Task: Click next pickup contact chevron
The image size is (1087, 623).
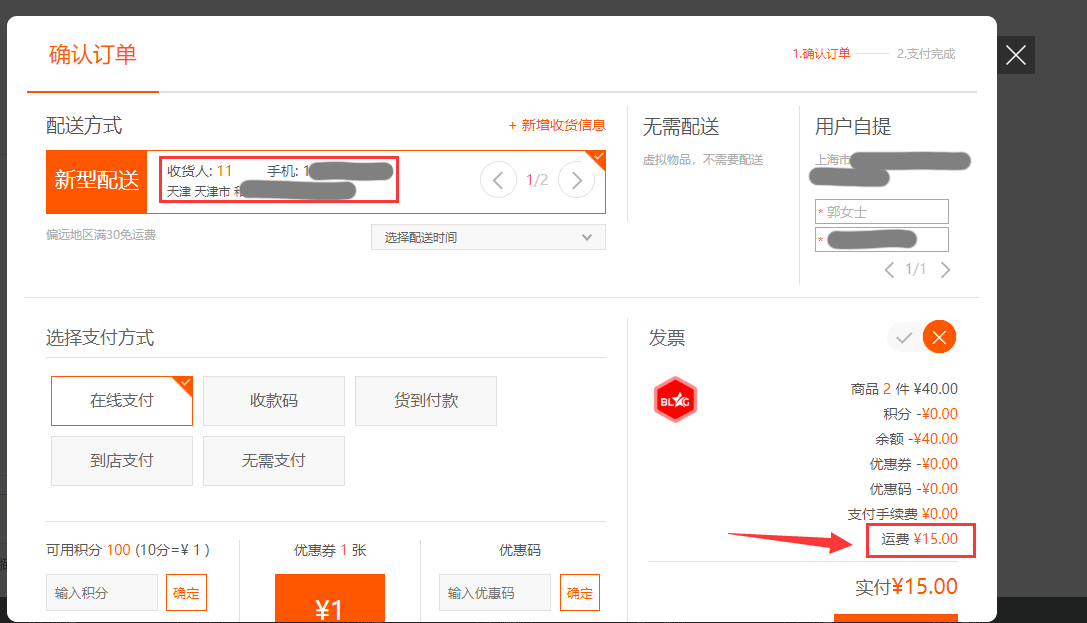Action: [946, 270]
